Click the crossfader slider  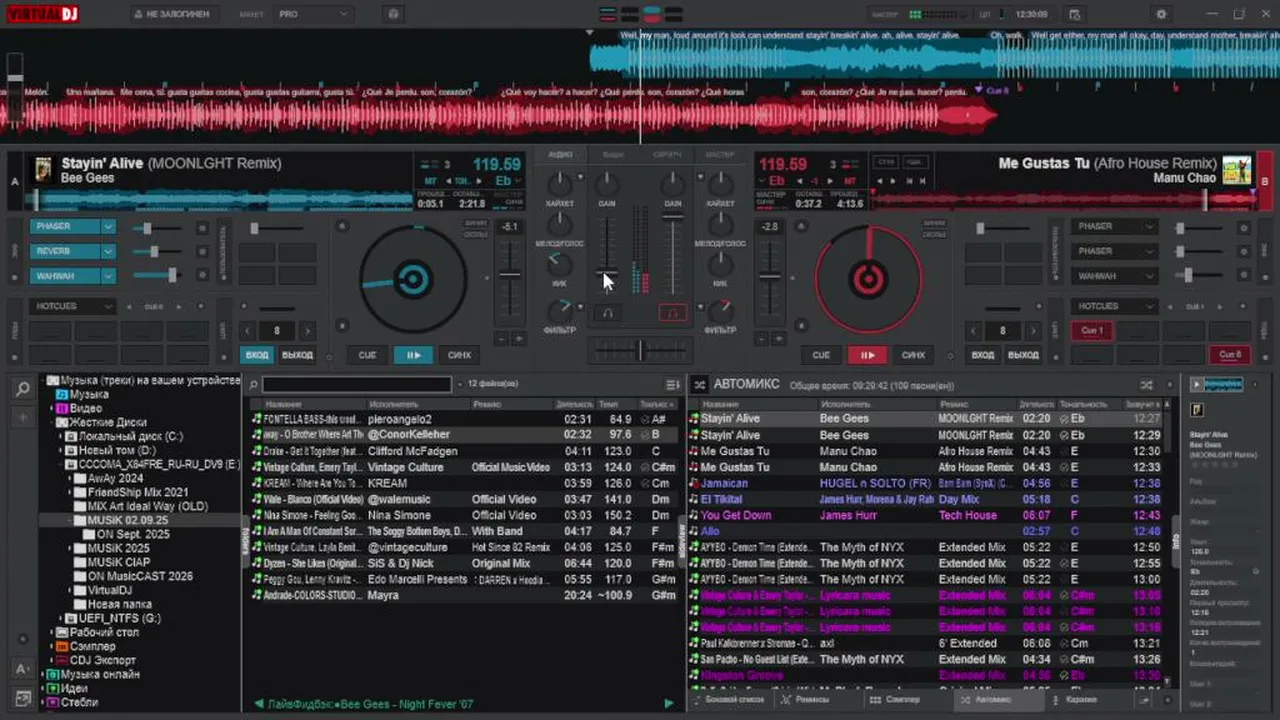(640, 349)
